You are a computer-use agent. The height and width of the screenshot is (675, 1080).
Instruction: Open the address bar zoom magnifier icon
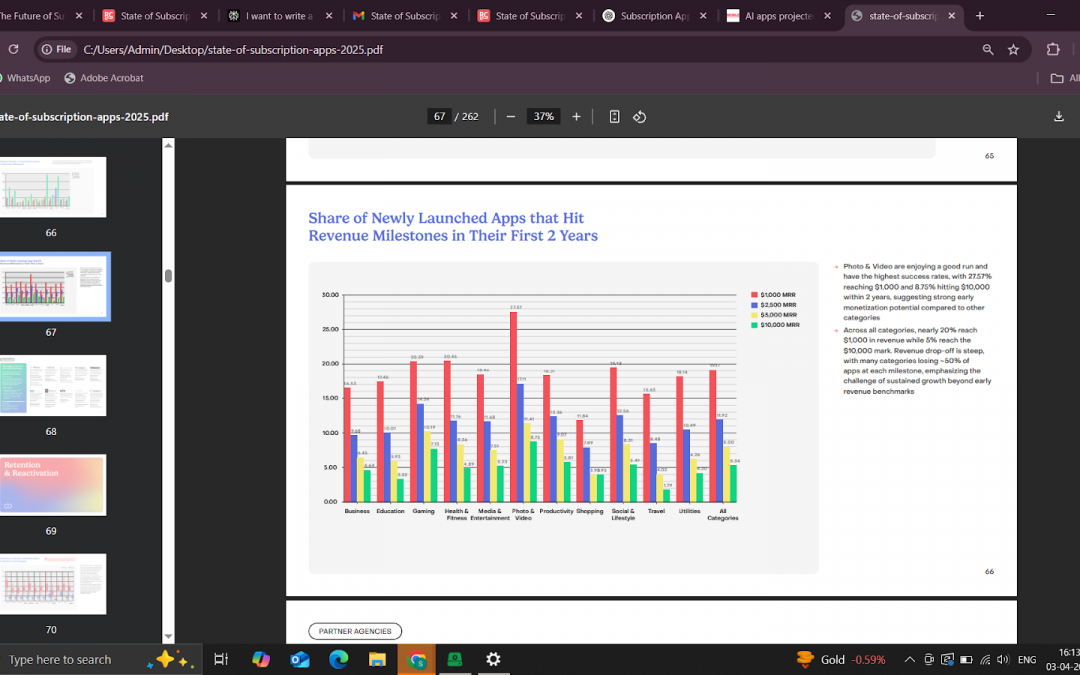tap(987, 49)
